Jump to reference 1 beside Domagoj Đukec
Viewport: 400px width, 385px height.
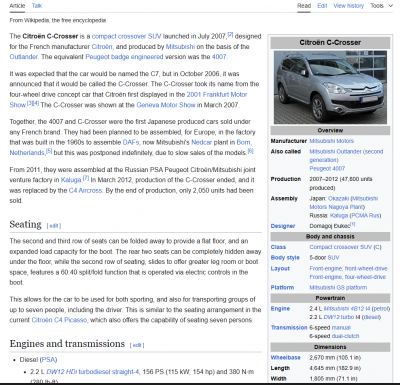click(x=353, y=225)
